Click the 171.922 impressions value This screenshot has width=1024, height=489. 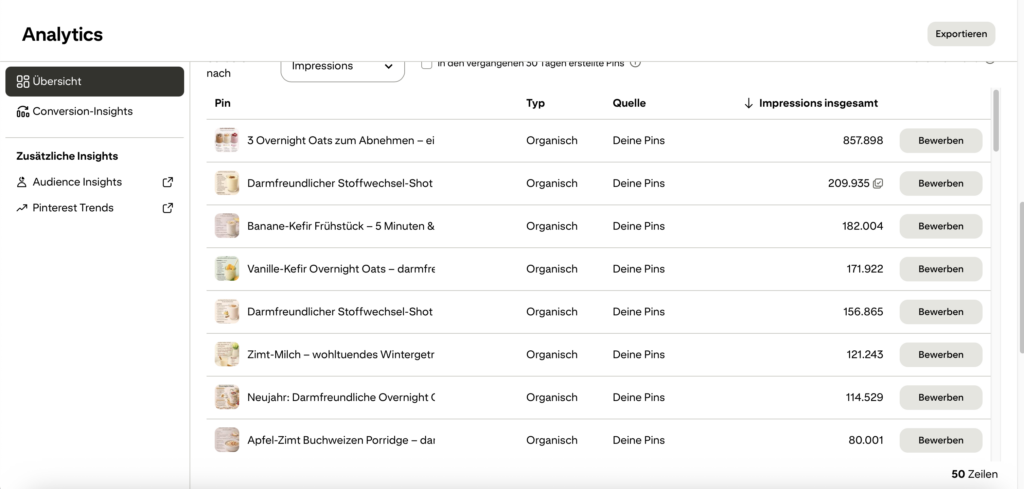(x=863, y=269)
